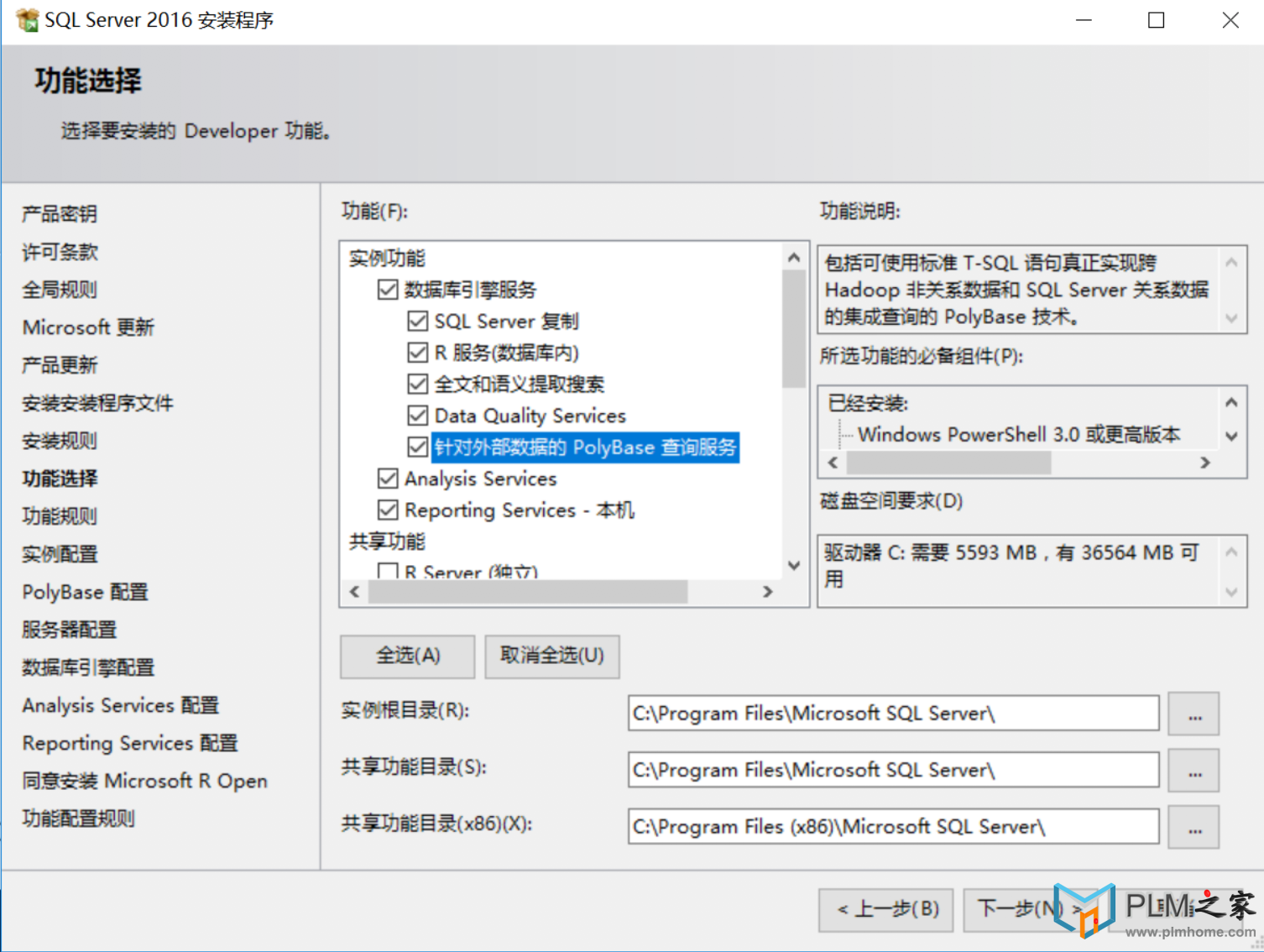Select 同意安装 Microsoft R Open step
The image size is (1264, 952).
click(144, 781)
